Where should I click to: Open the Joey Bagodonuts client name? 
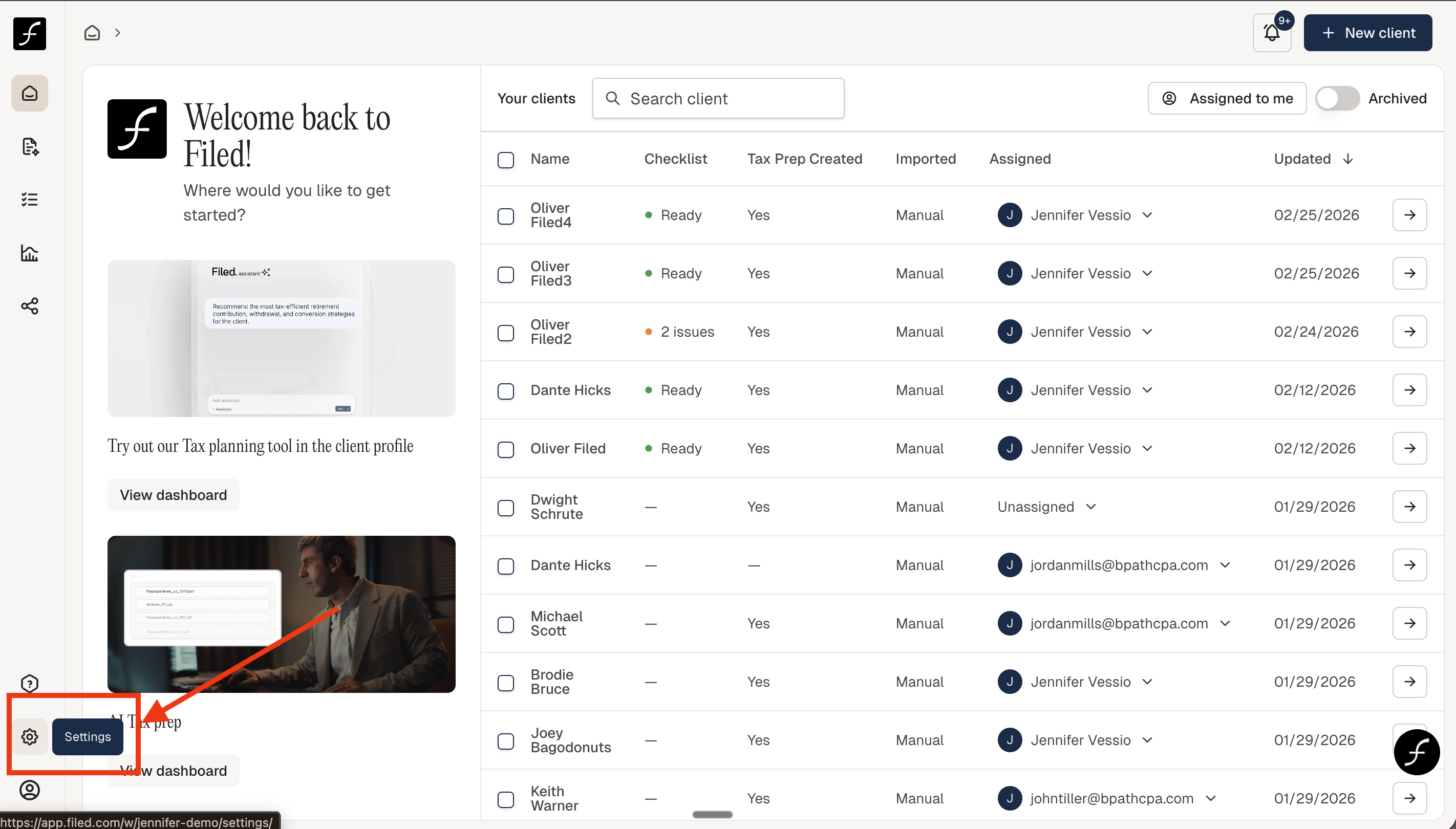click(x=570, y=740)
